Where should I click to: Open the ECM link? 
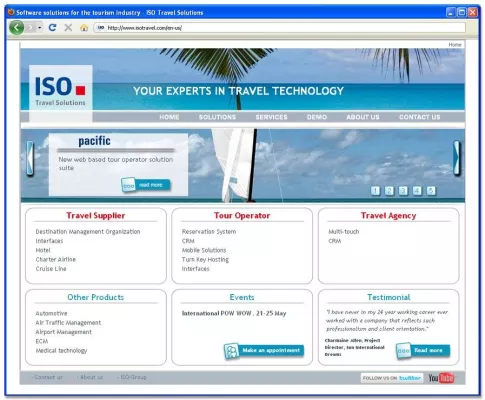(42, 341)
